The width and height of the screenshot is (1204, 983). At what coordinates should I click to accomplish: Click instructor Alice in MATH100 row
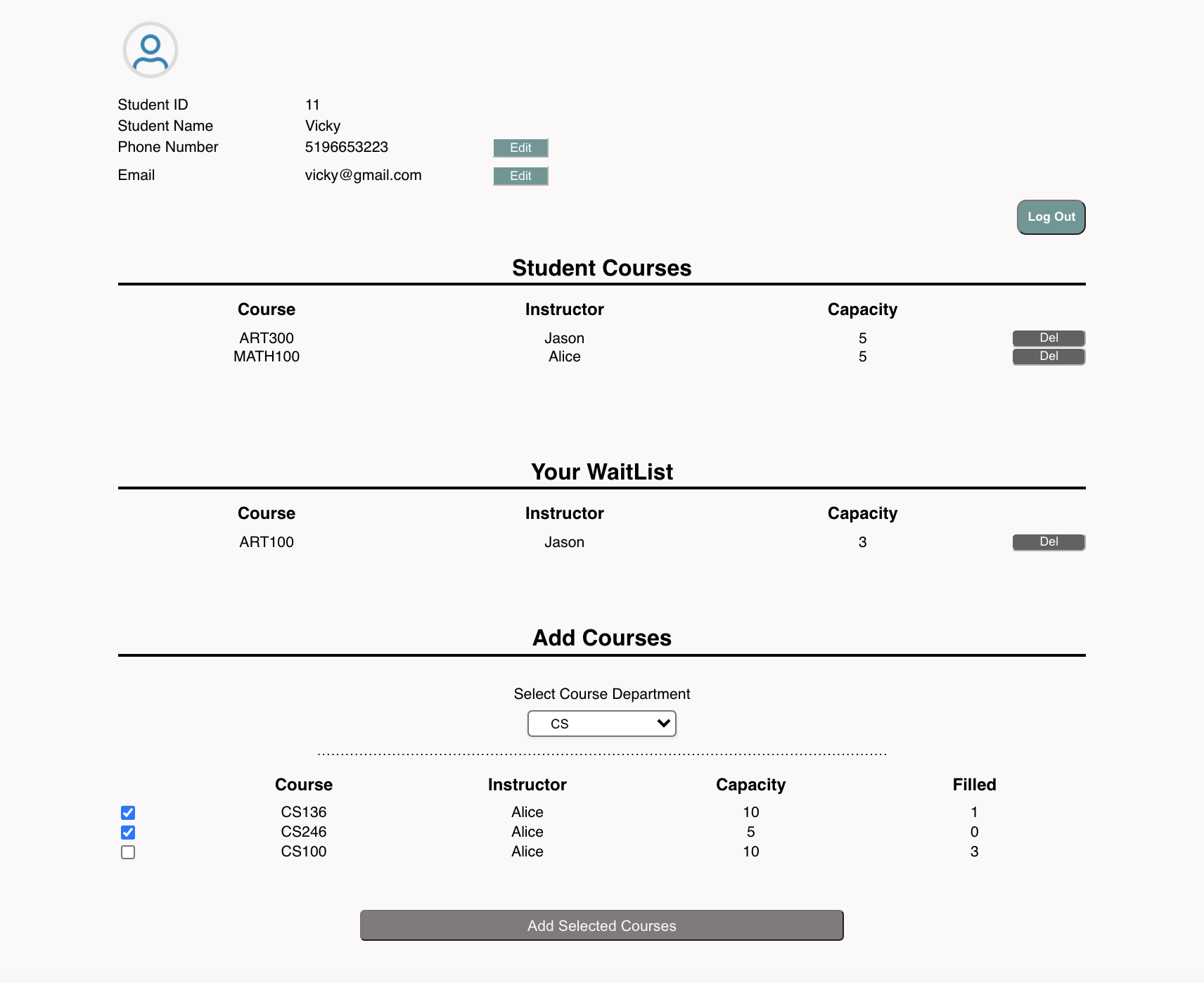[x=565, y=356]
